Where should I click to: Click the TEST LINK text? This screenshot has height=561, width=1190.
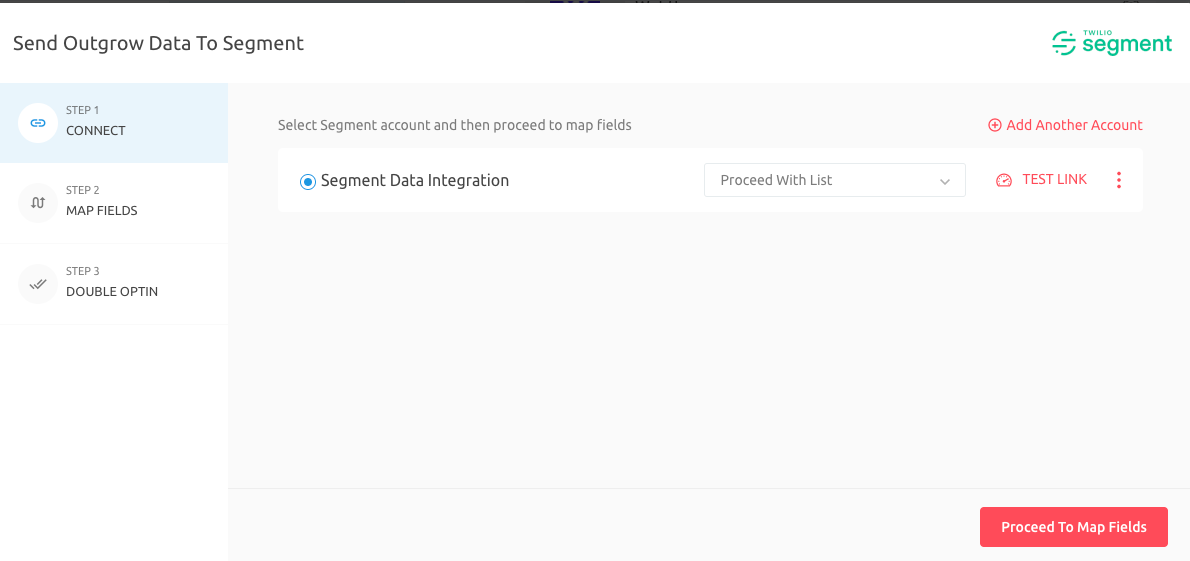(1054, 179)
